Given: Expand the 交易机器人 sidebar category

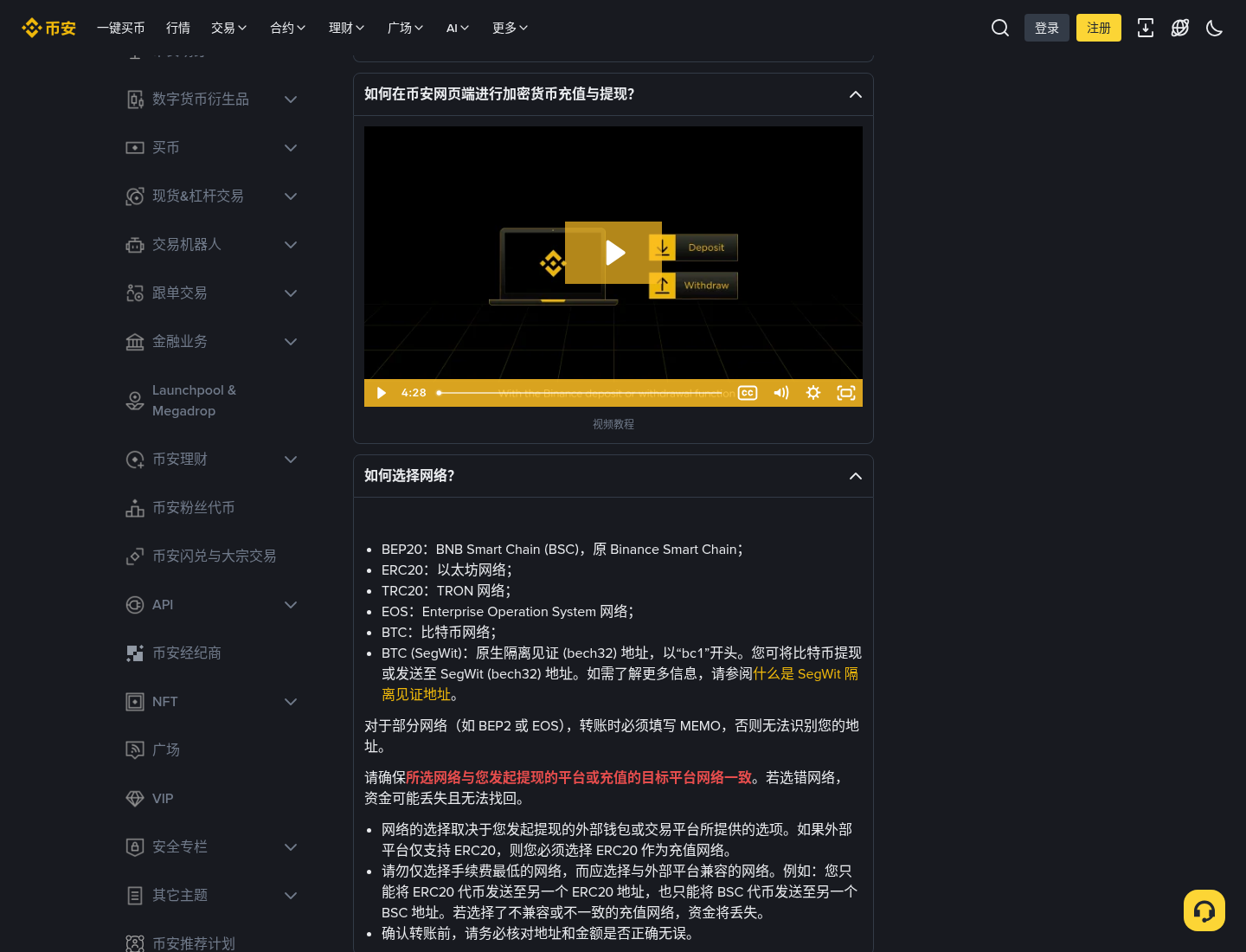Looking at the screenshot, I should click(x=291, y=245).
